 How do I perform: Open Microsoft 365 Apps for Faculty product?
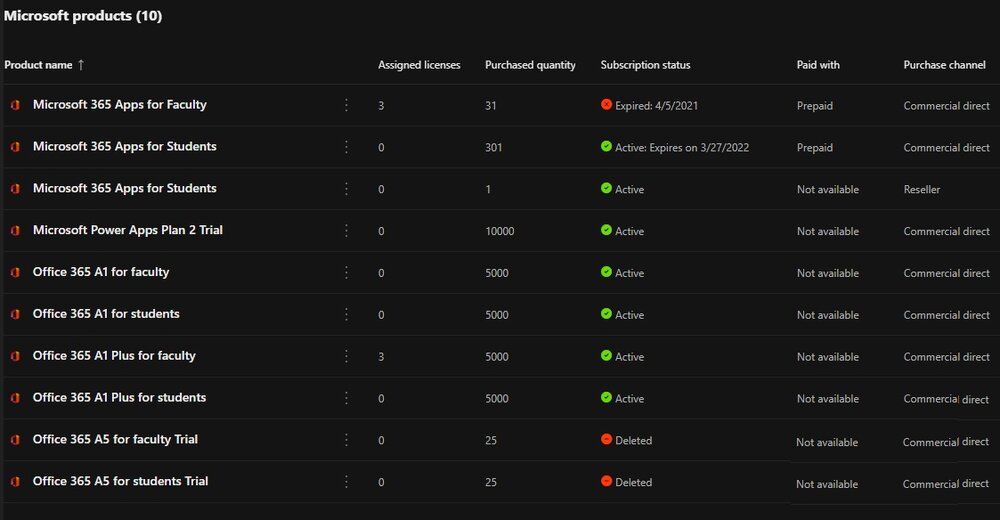coord(120,105)
